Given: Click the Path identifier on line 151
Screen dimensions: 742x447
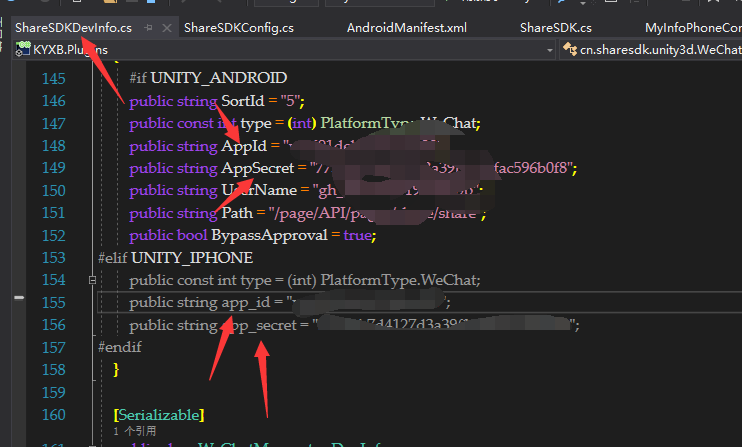Looking at the screenshot, I should click(237, 213).
